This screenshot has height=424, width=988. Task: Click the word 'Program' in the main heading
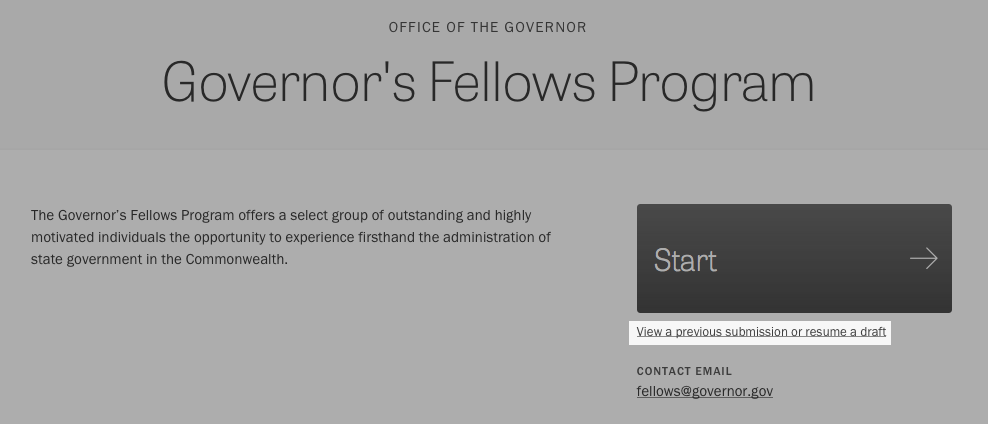click(x=712, y=85)
